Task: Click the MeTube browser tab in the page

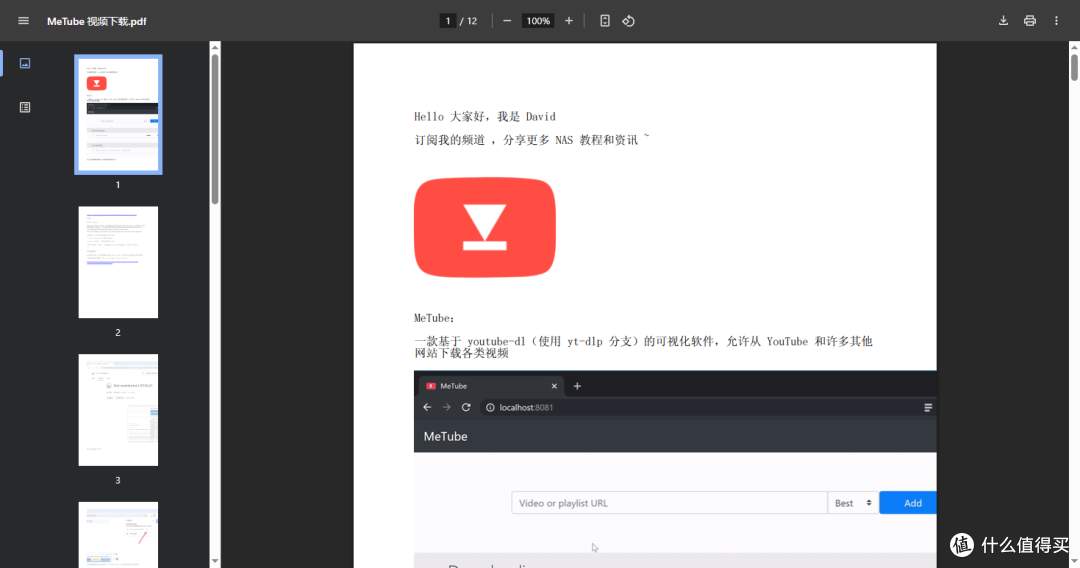Action: click(489, 386)
